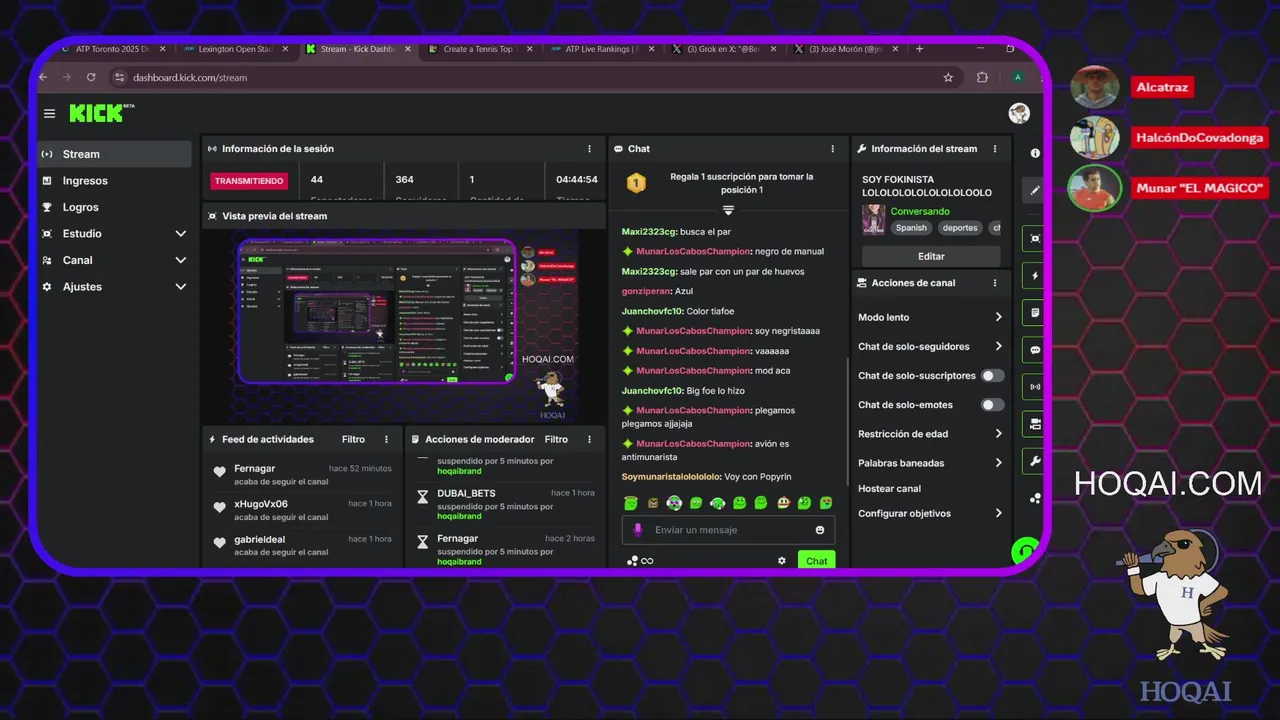Open the user avatar menu in the Kick header

(1019, 113)
